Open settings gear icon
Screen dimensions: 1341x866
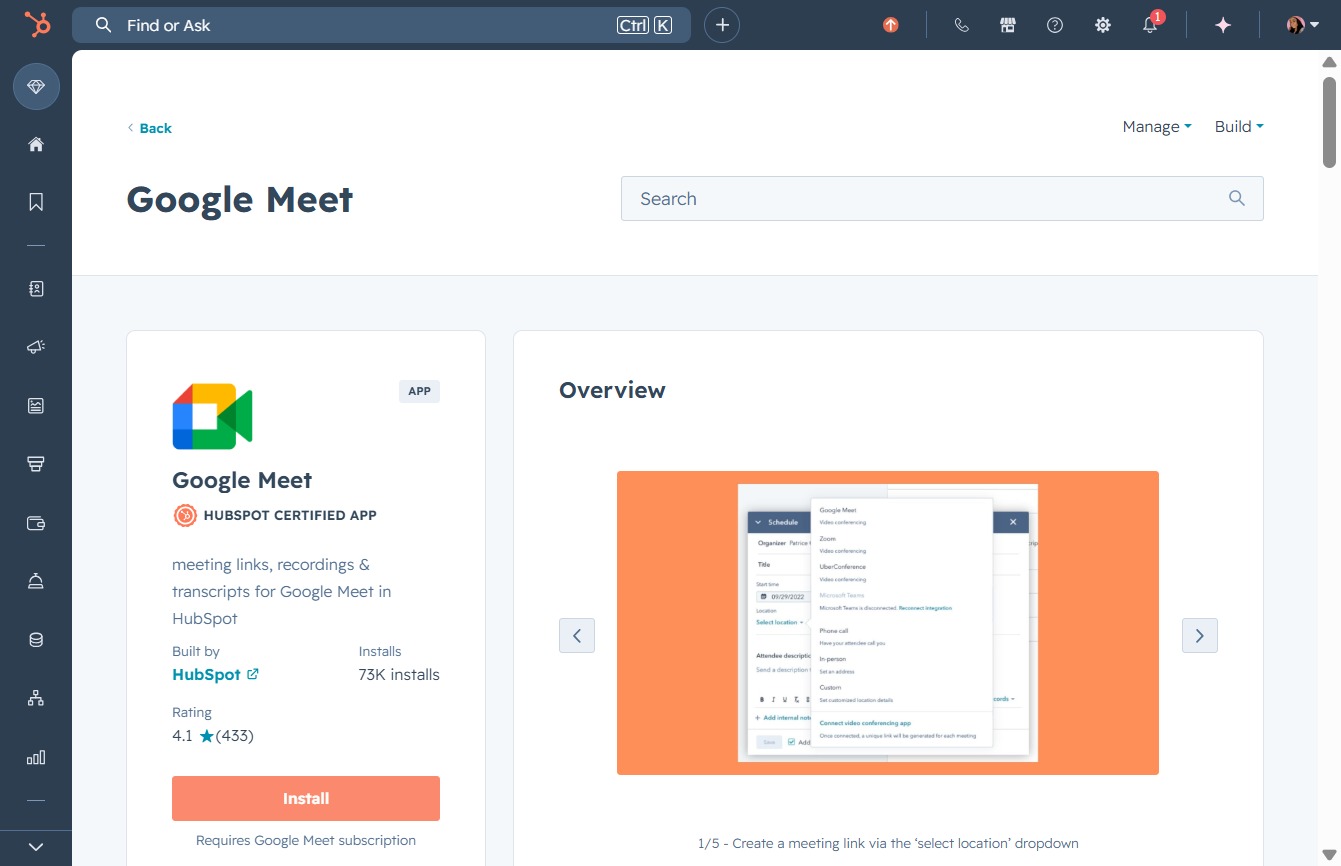point(1103,25)
